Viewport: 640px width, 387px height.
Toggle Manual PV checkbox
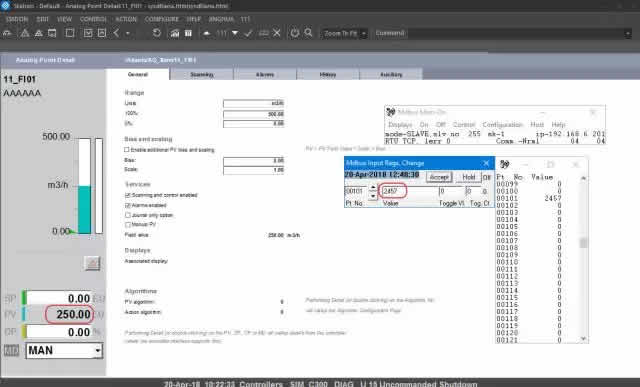coord(128,225)
